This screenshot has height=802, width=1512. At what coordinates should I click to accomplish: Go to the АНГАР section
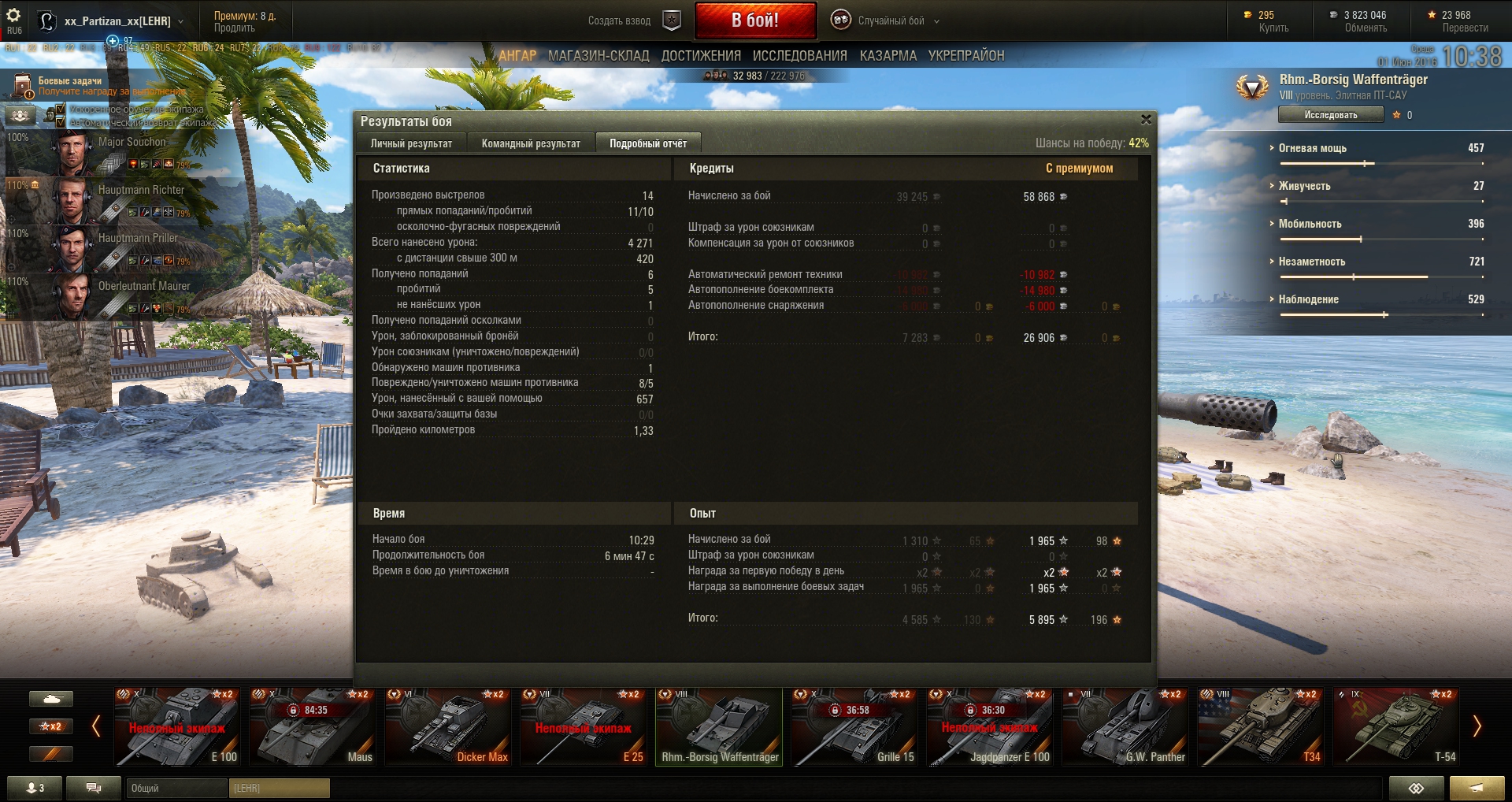click(517, 56)
